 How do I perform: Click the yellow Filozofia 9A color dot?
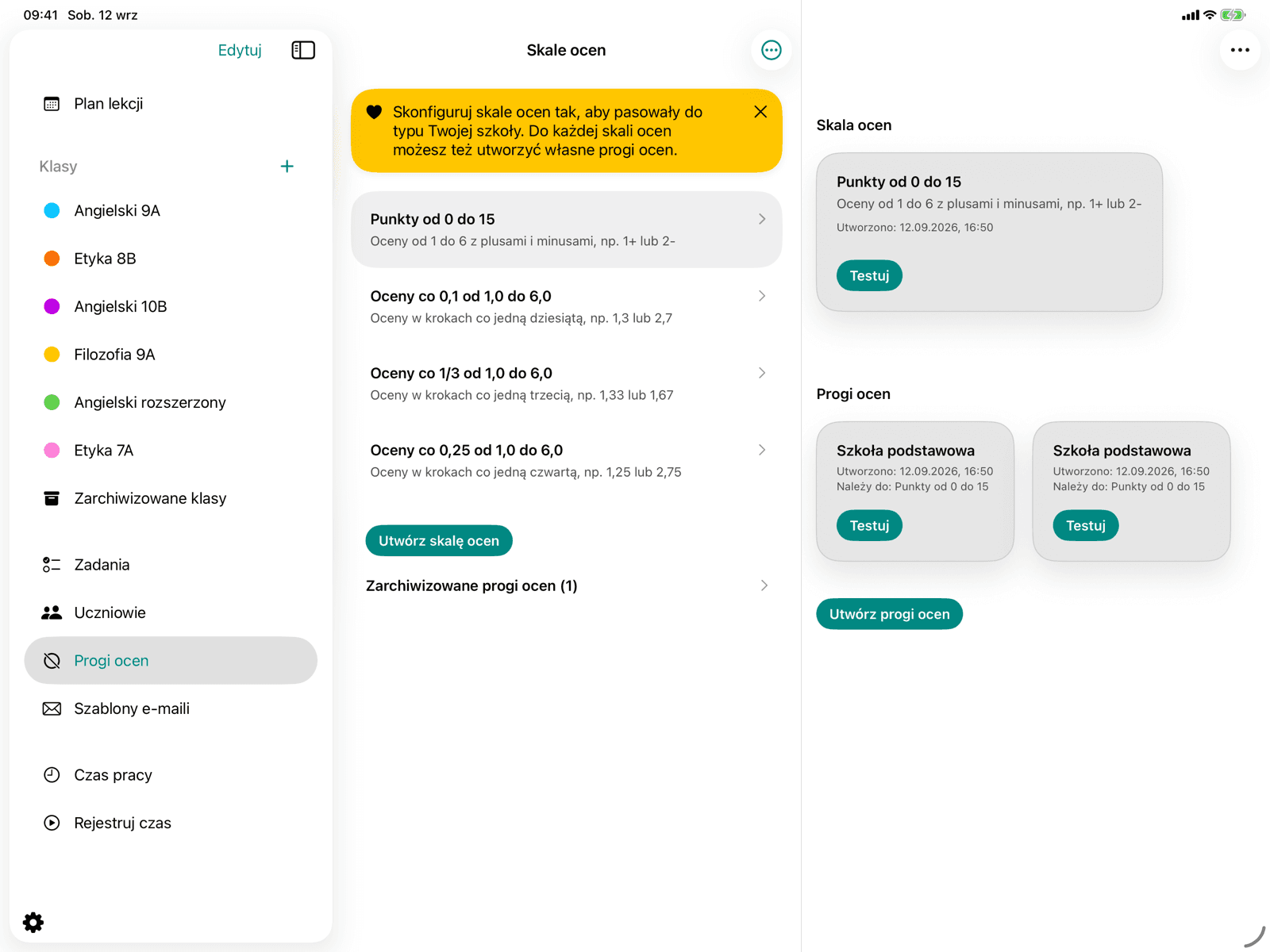point(52,355)
